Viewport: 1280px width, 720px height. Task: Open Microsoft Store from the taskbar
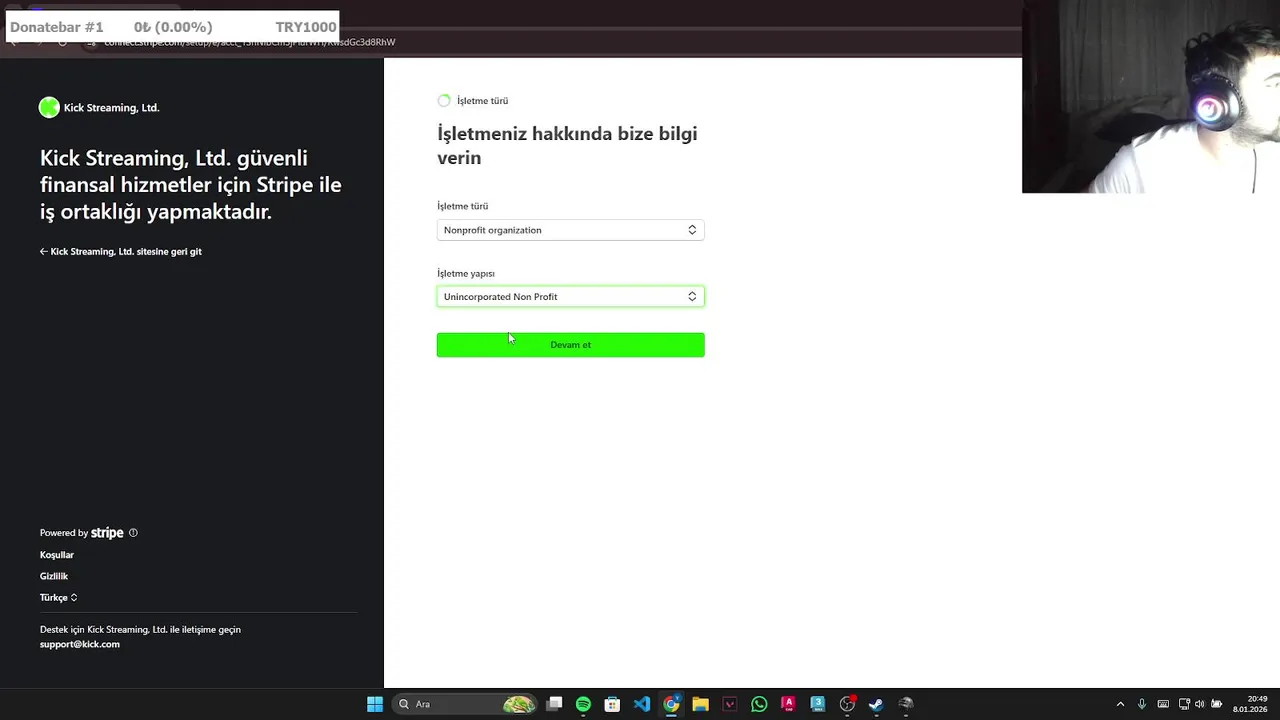tap(612, 704)
